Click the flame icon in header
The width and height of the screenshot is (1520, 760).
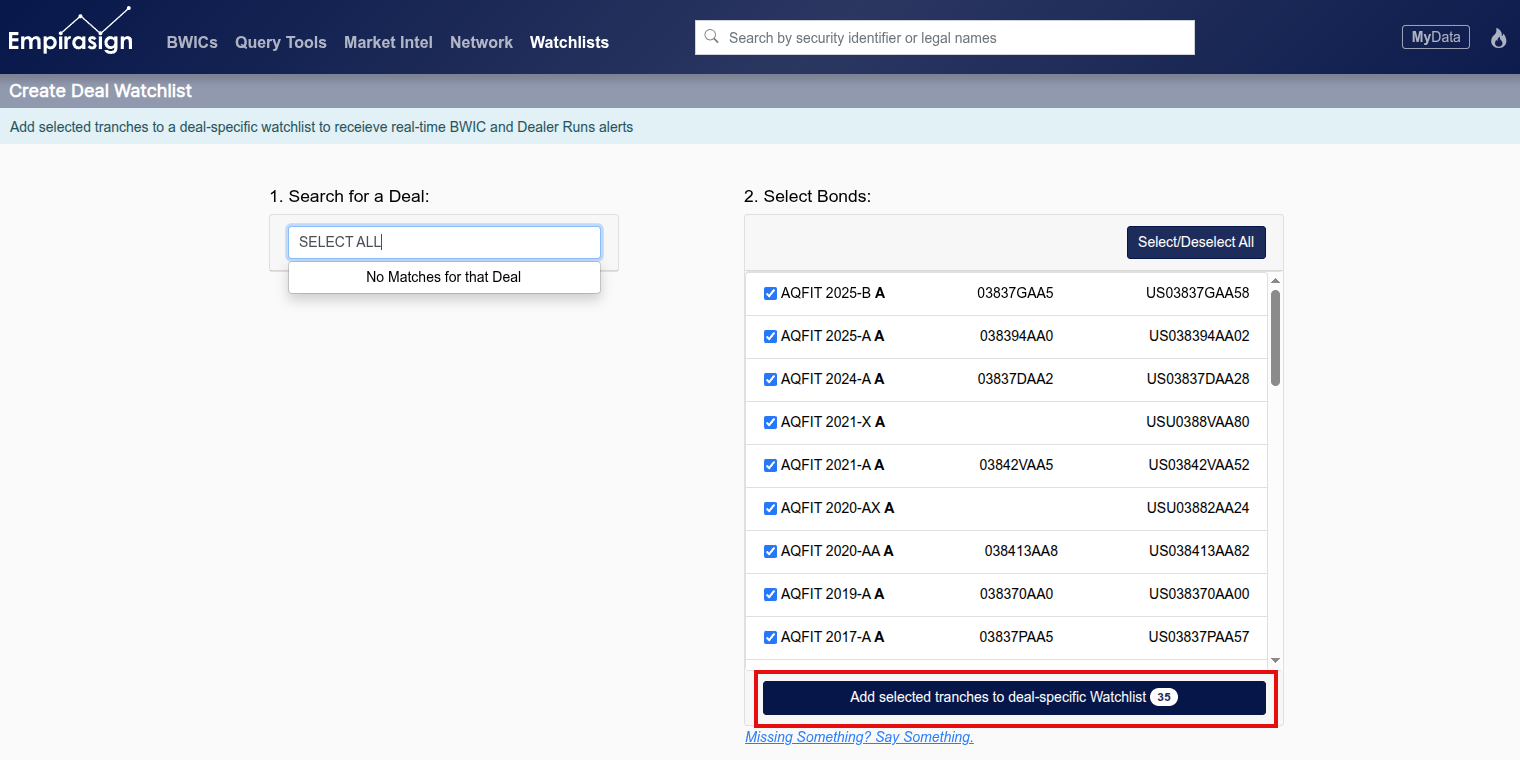tap(1498, 38)
